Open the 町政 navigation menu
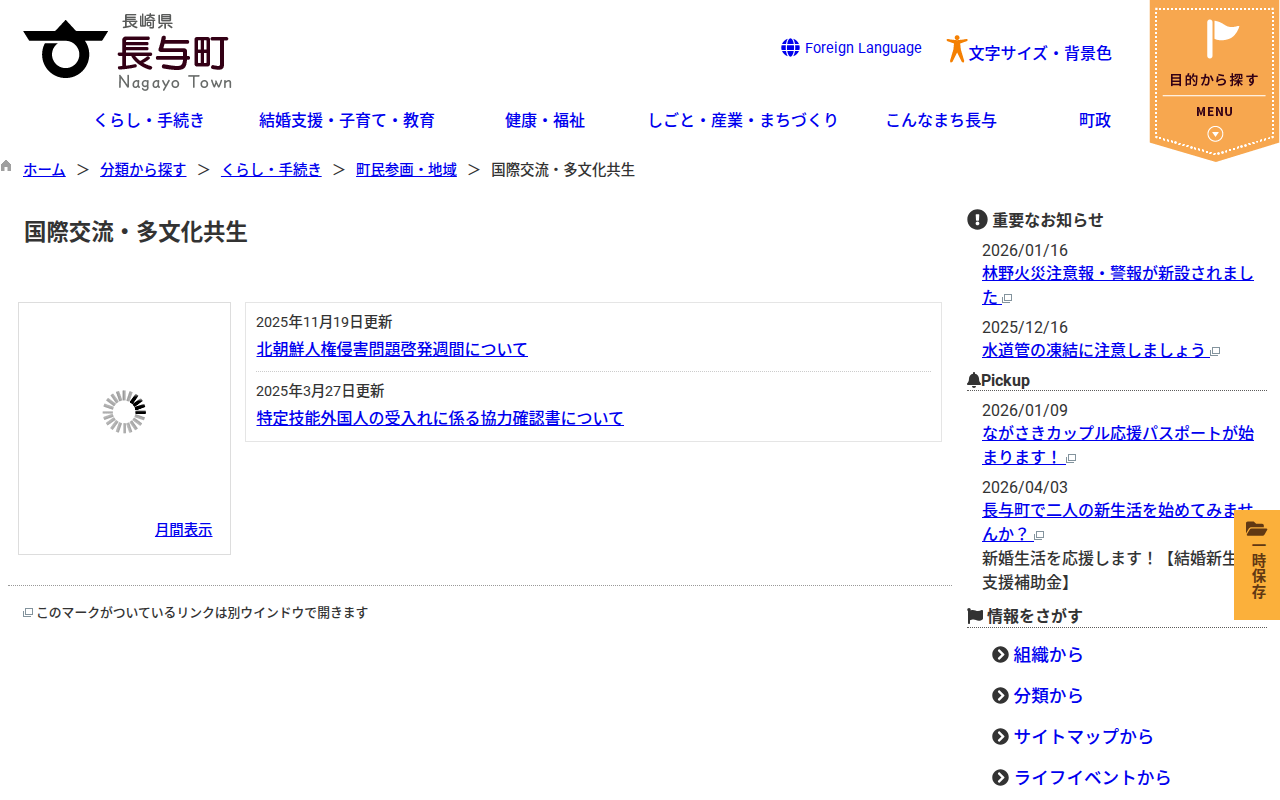This screenshot has width=1280, height=800. (1095, 121)
